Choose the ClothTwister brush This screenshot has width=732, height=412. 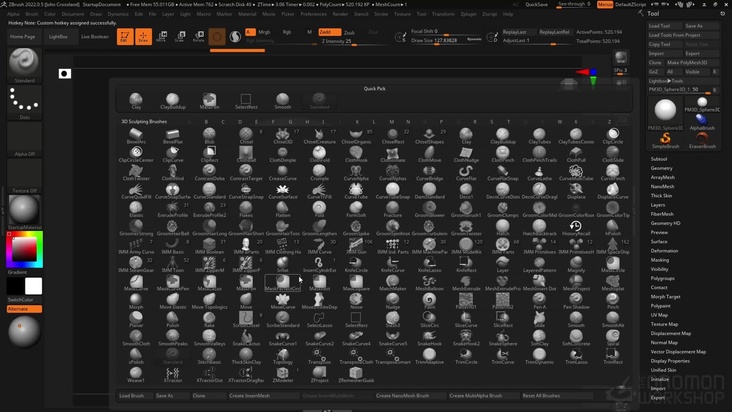point(136,173)
